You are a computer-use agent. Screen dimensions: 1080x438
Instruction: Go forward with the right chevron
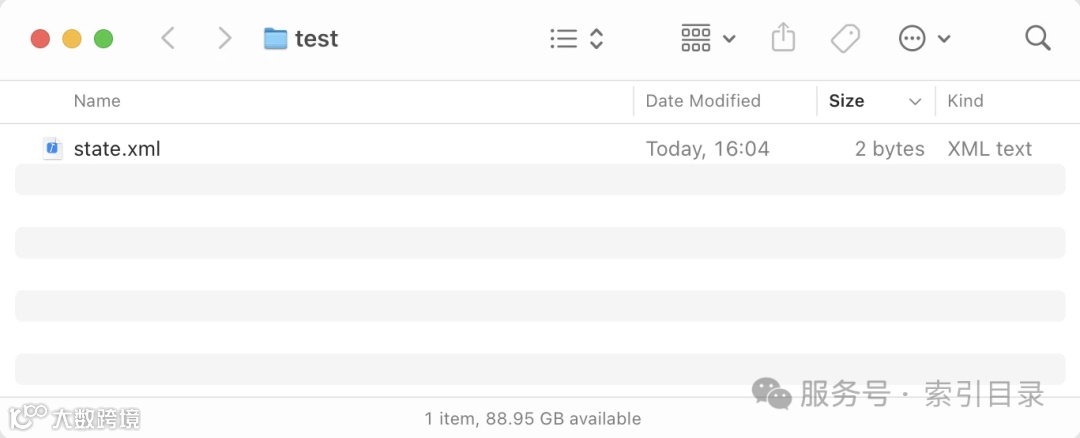pyautogui.click(x=225, y=39)
